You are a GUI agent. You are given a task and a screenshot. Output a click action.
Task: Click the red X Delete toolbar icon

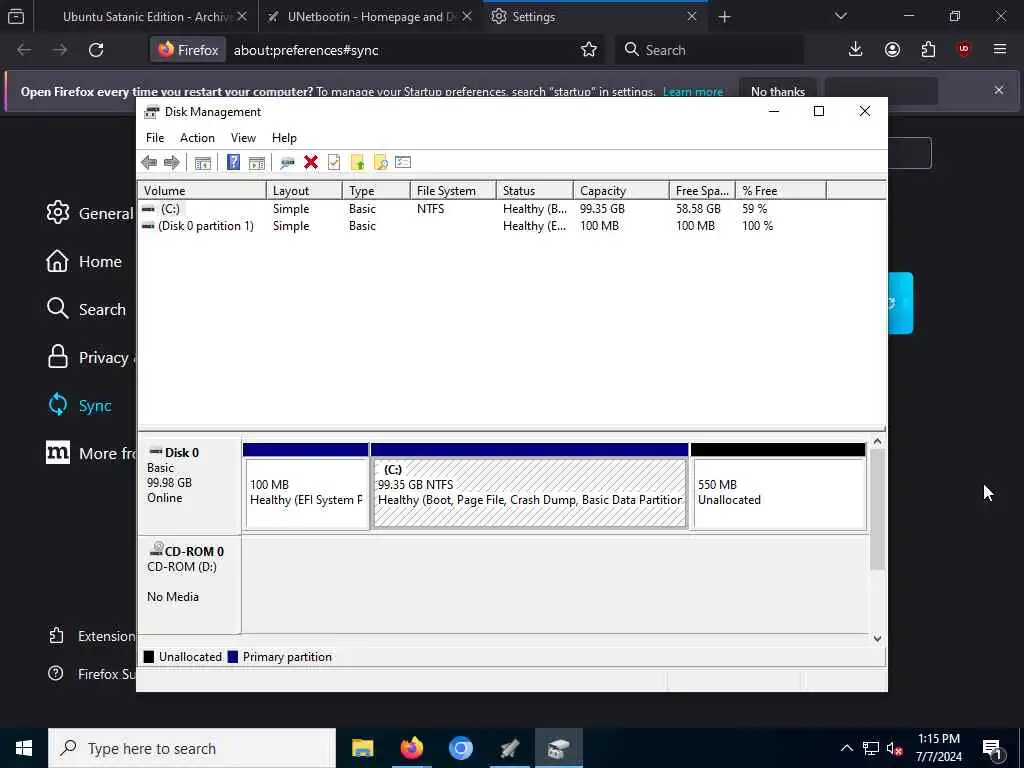(311, 163)
